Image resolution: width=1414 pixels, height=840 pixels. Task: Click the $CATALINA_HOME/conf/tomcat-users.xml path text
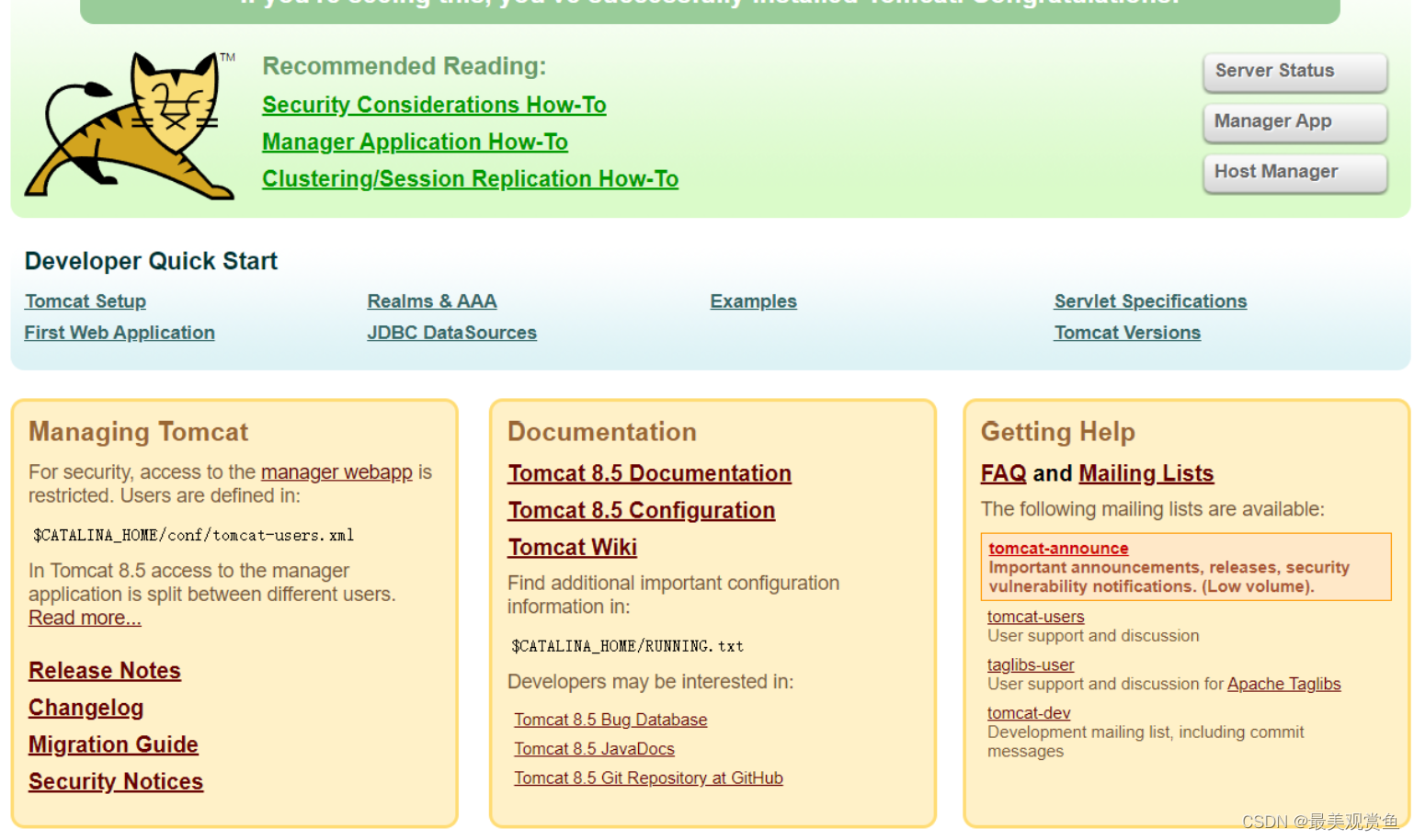point(193,535)
